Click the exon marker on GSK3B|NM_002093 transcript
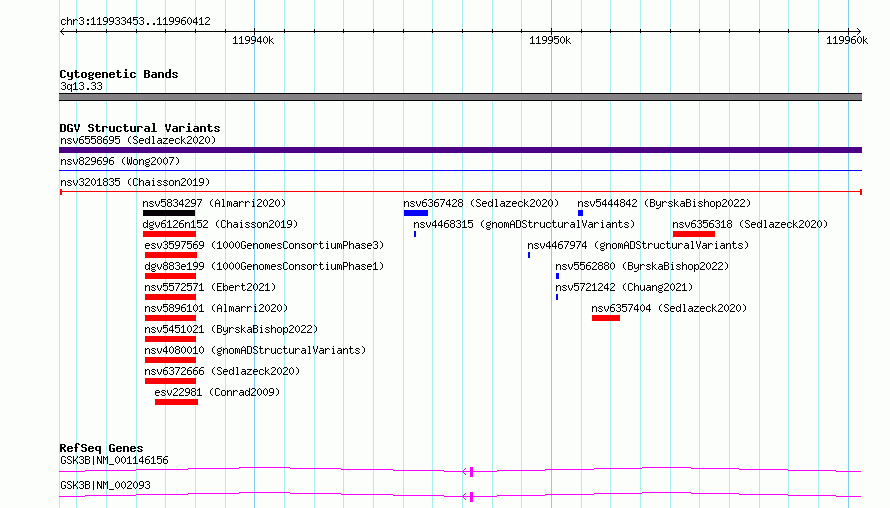This screenshot has width=890, height=508. tap(471, 497)
